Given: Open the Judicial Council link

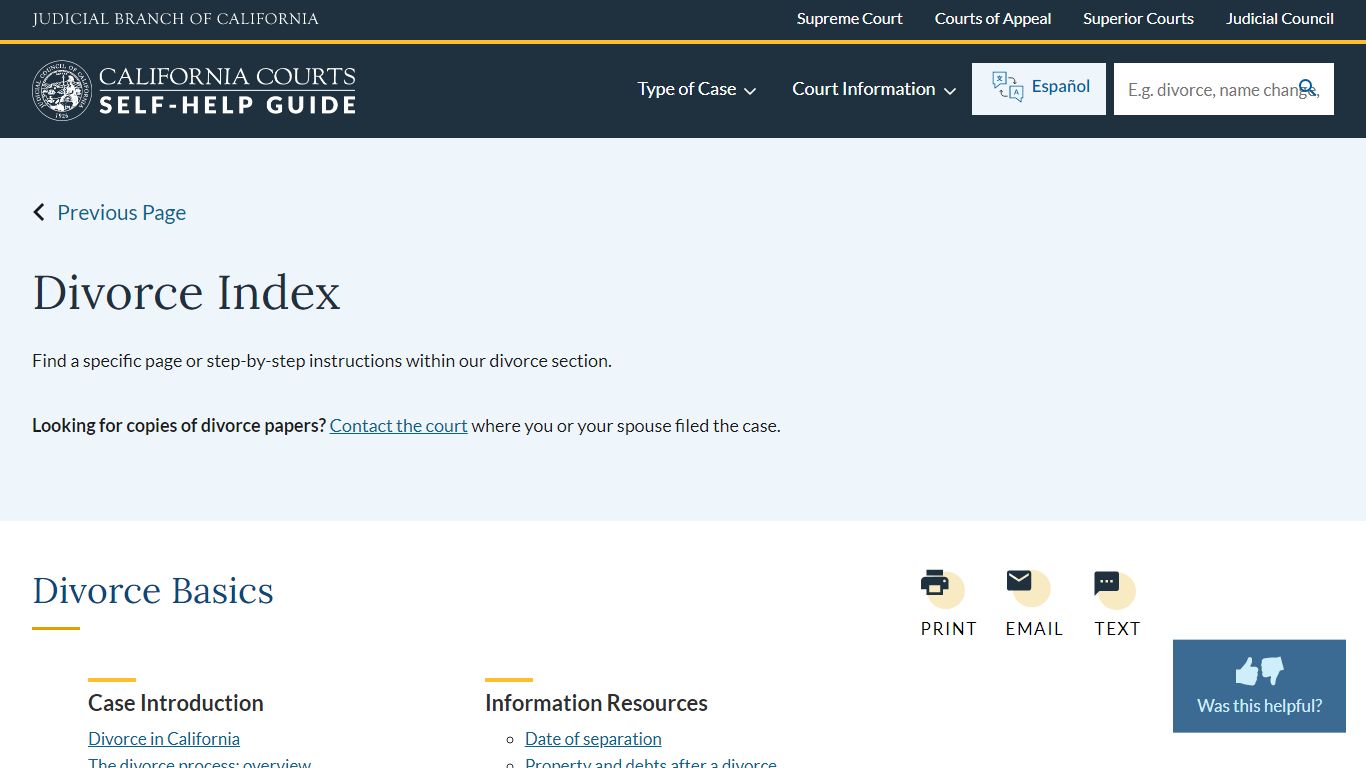Looking at the screenshot, I should pos(1280,18).
